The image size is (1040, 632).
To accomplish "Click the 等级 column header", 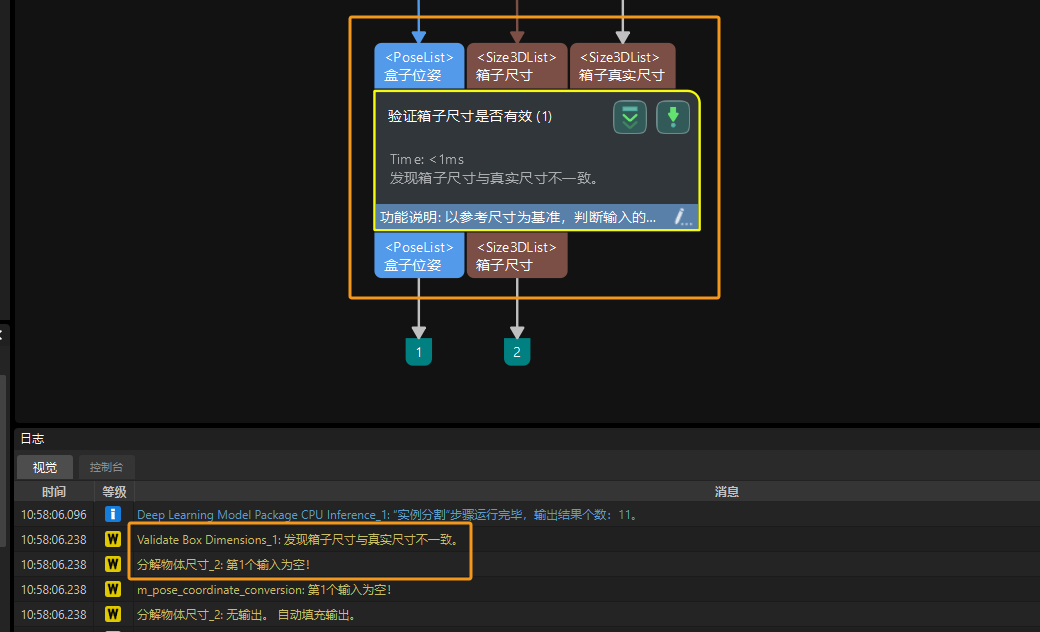I will coord(114,491).
